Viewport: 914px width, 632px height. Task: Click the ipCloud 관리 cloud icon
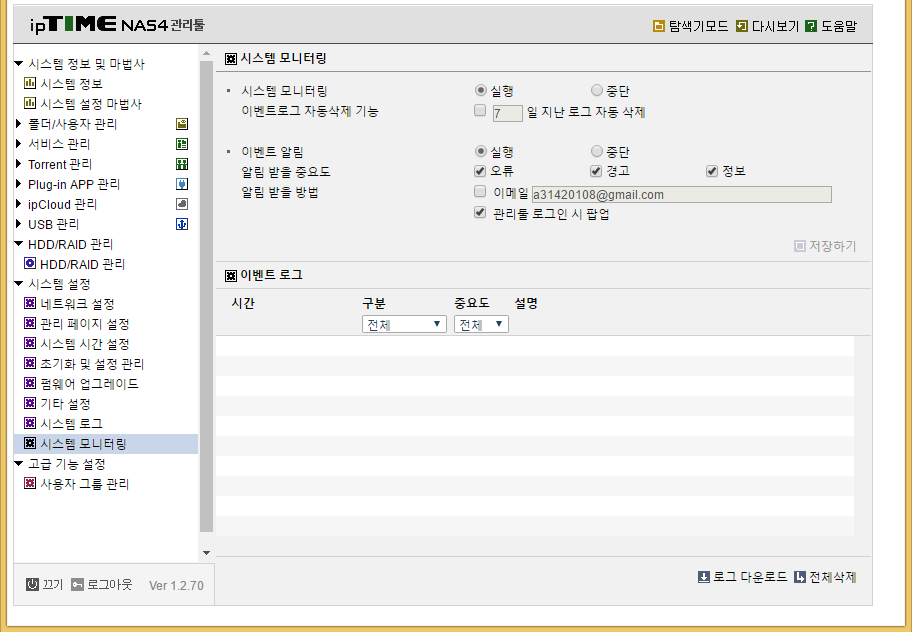182,204
